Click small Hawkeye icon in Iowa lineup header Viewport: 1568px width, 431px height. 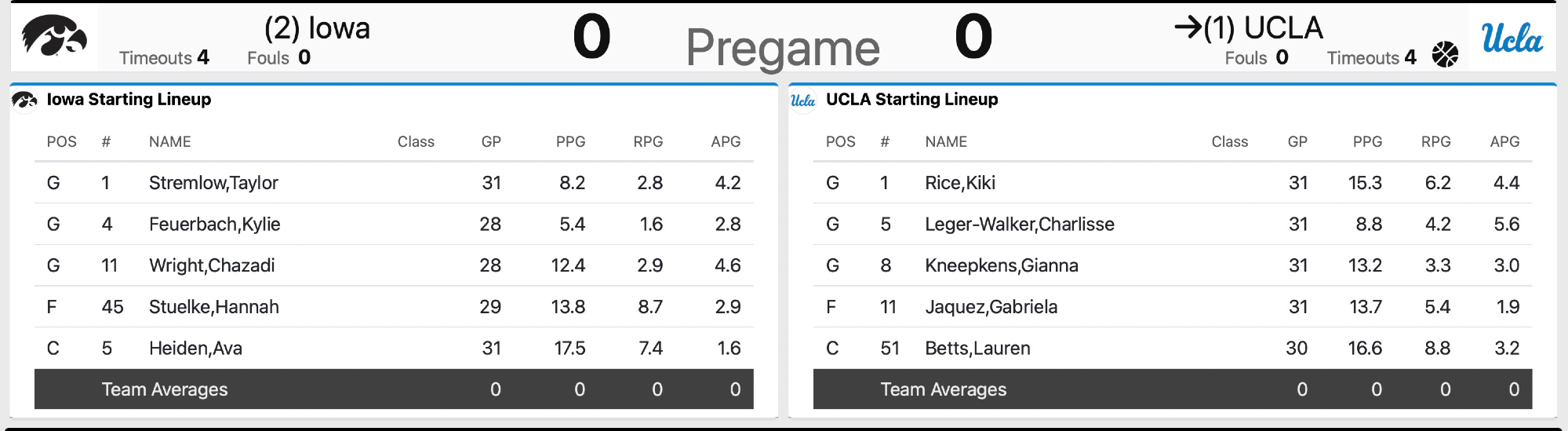[24, 100]
